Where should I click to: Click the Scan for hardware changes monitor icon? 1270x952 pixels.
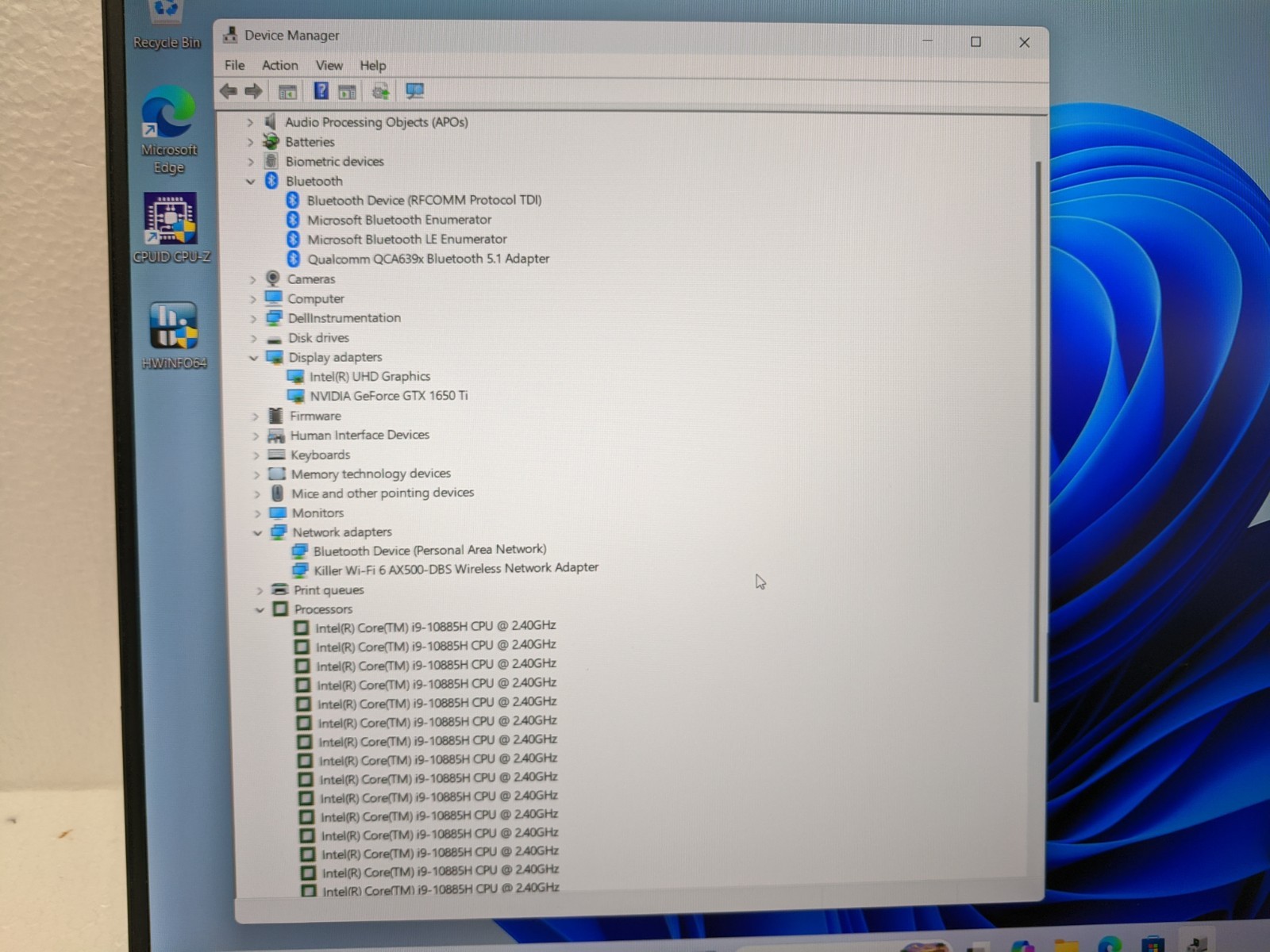coord(414,91)
